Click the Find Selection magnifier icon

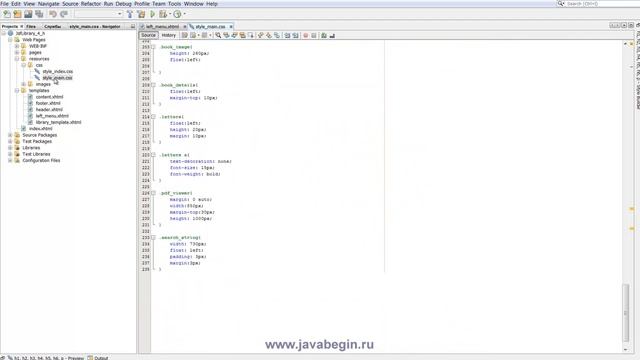(x=218, y=36)
